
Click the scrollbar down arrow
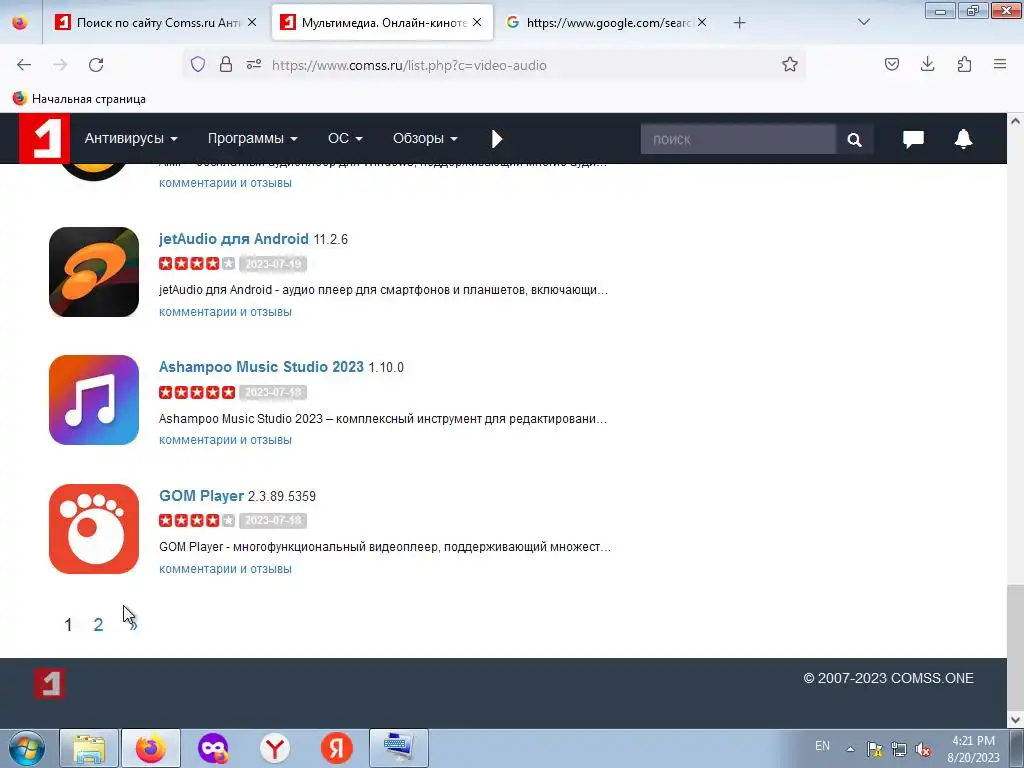1015,720
